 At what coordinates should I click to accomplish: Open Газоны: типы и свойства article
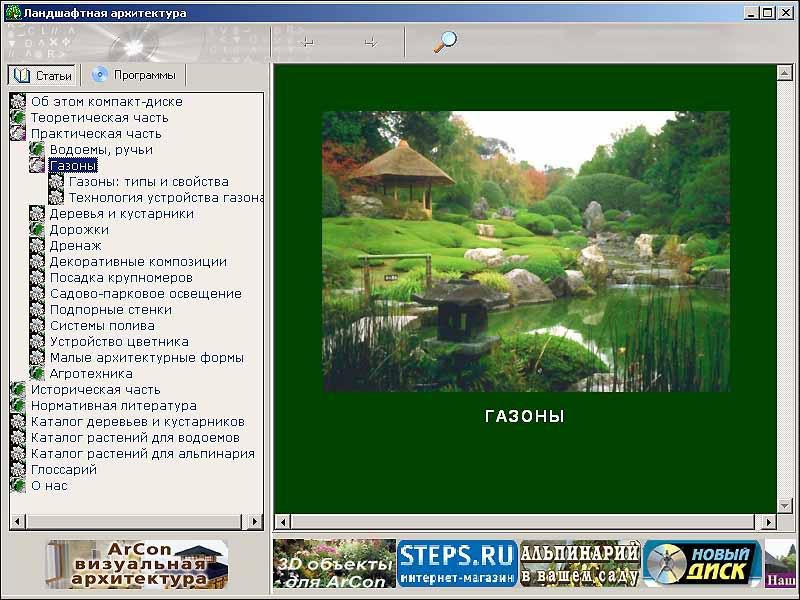pos(148,182)
